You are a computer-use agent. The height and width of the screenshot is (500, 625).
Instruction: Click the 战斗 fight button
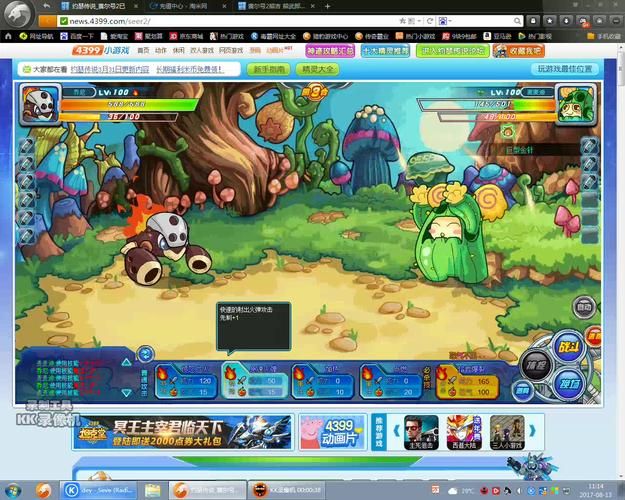pyautogui.click(x=569, y=347)
